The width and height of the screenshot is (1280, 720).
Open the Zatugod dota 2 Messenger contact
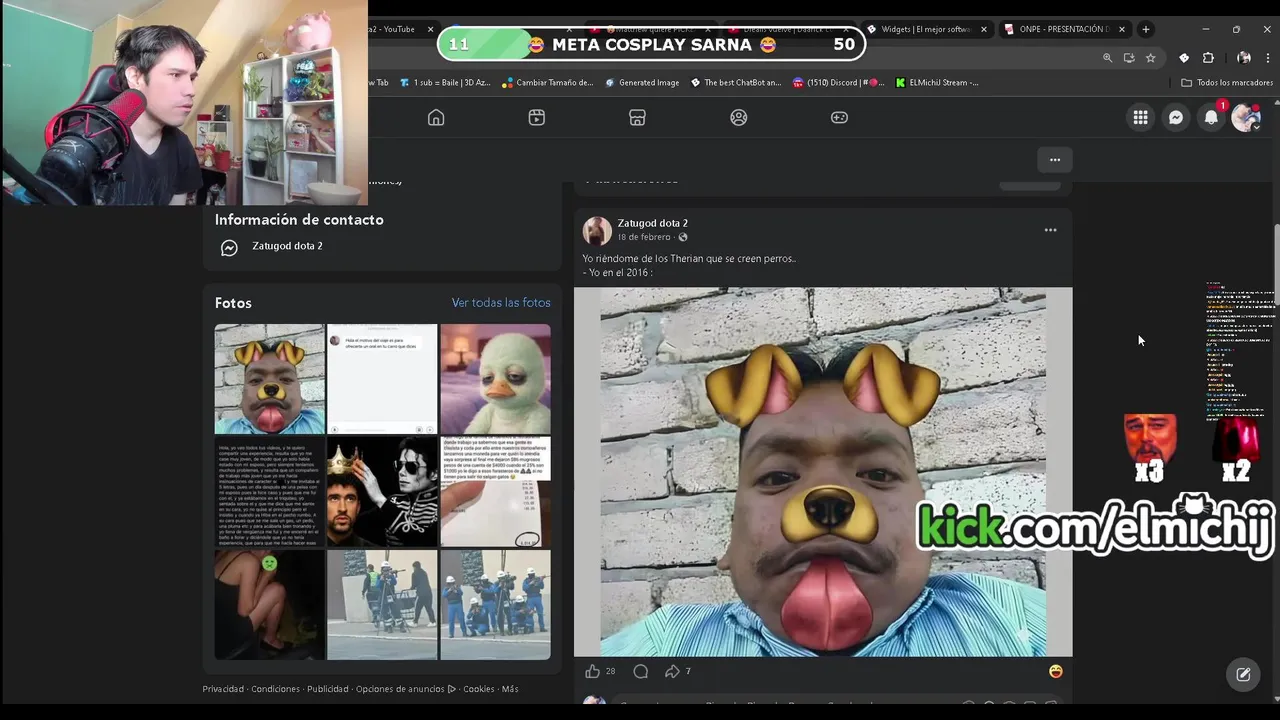coord(287,246)
